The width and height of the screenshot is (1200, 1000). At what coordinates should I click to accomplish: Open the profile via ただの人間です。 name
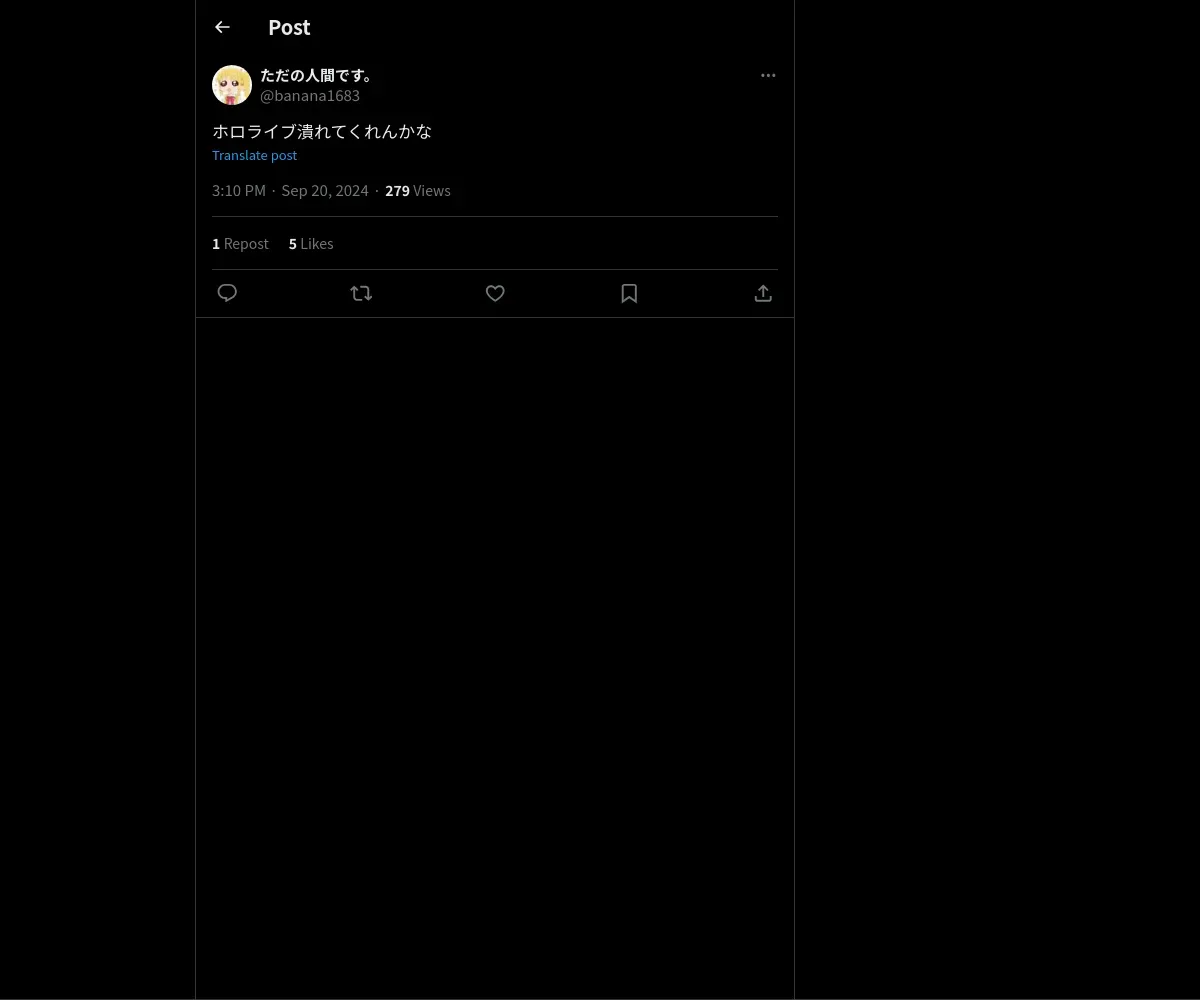click(x=317, y=75)
